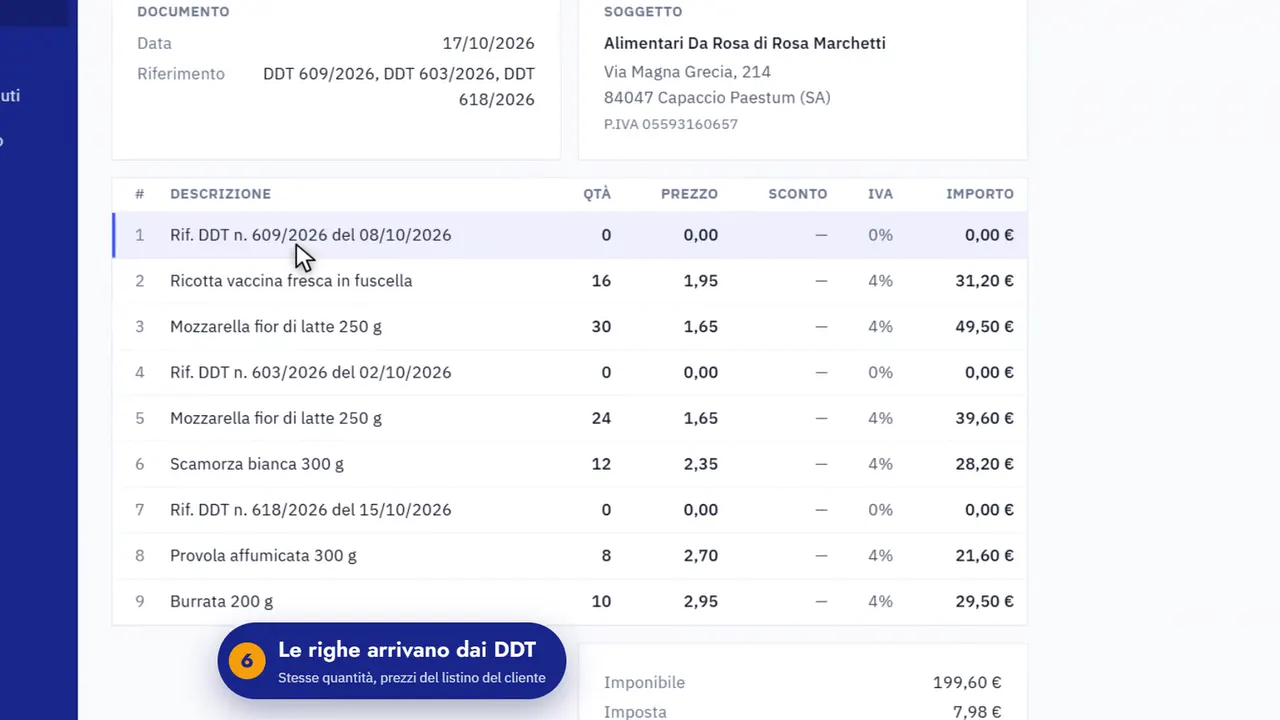Click the amount 39,60 € in the Mozzarella row
This screenshot has height=720, width=1280.
[x=984, y=418]
